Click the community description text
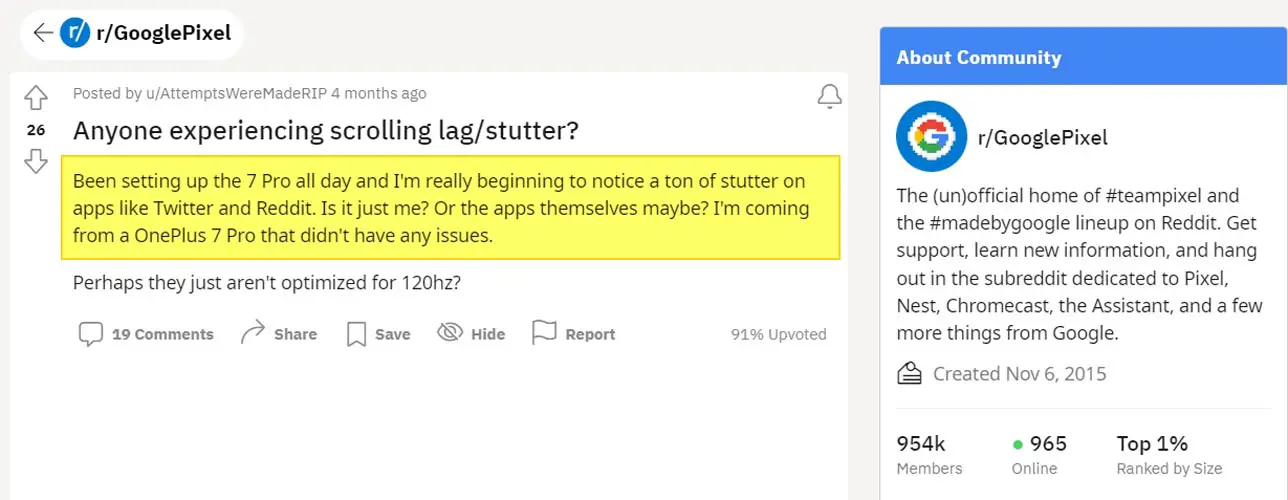 coord(1080,264)
